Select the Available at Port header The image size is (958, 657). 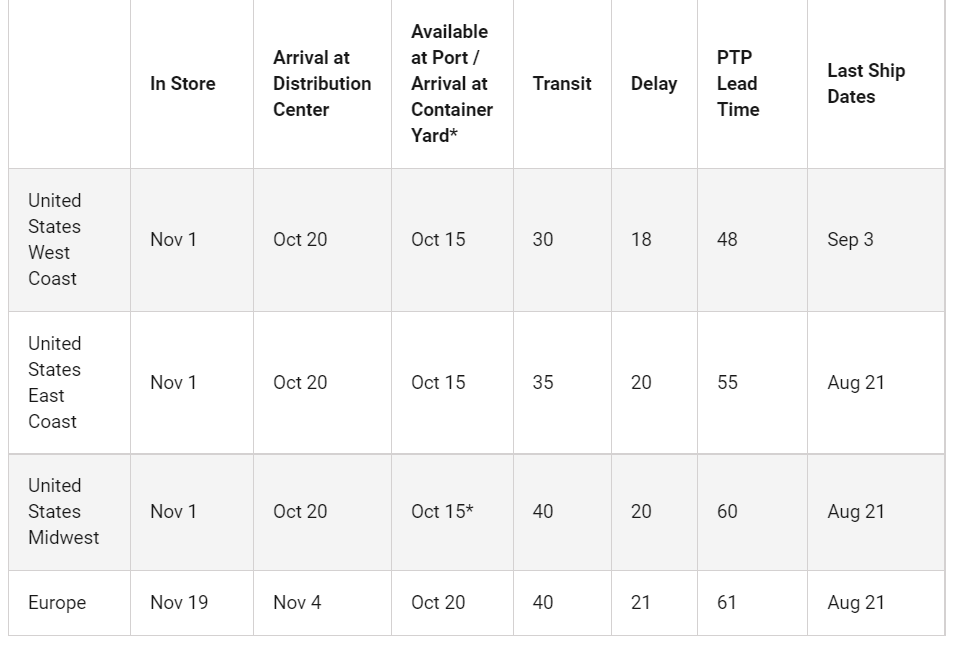[x=452, y=84]
